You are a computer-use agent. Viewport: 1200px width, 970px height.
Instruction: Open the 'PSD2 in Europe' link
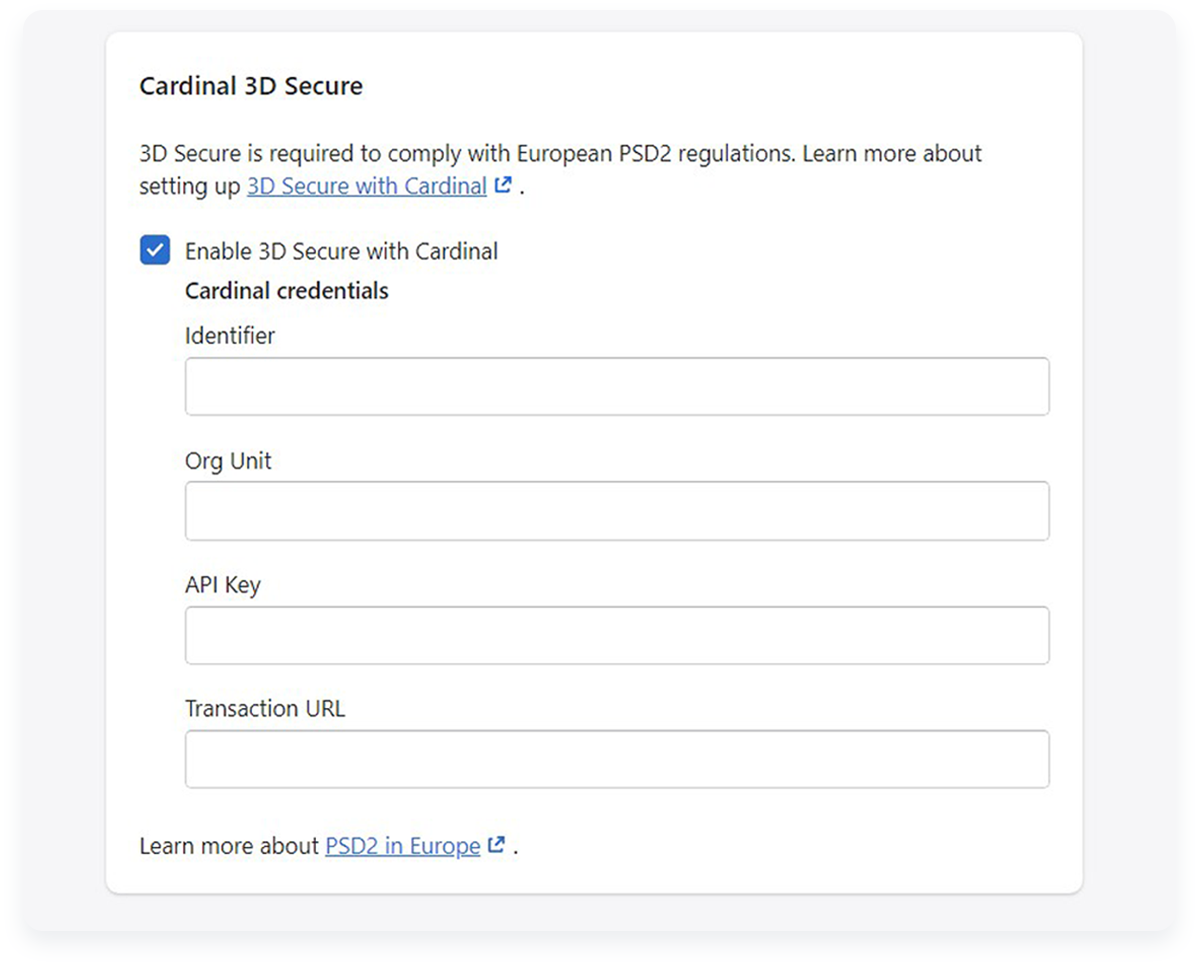(x=403, y=846)
